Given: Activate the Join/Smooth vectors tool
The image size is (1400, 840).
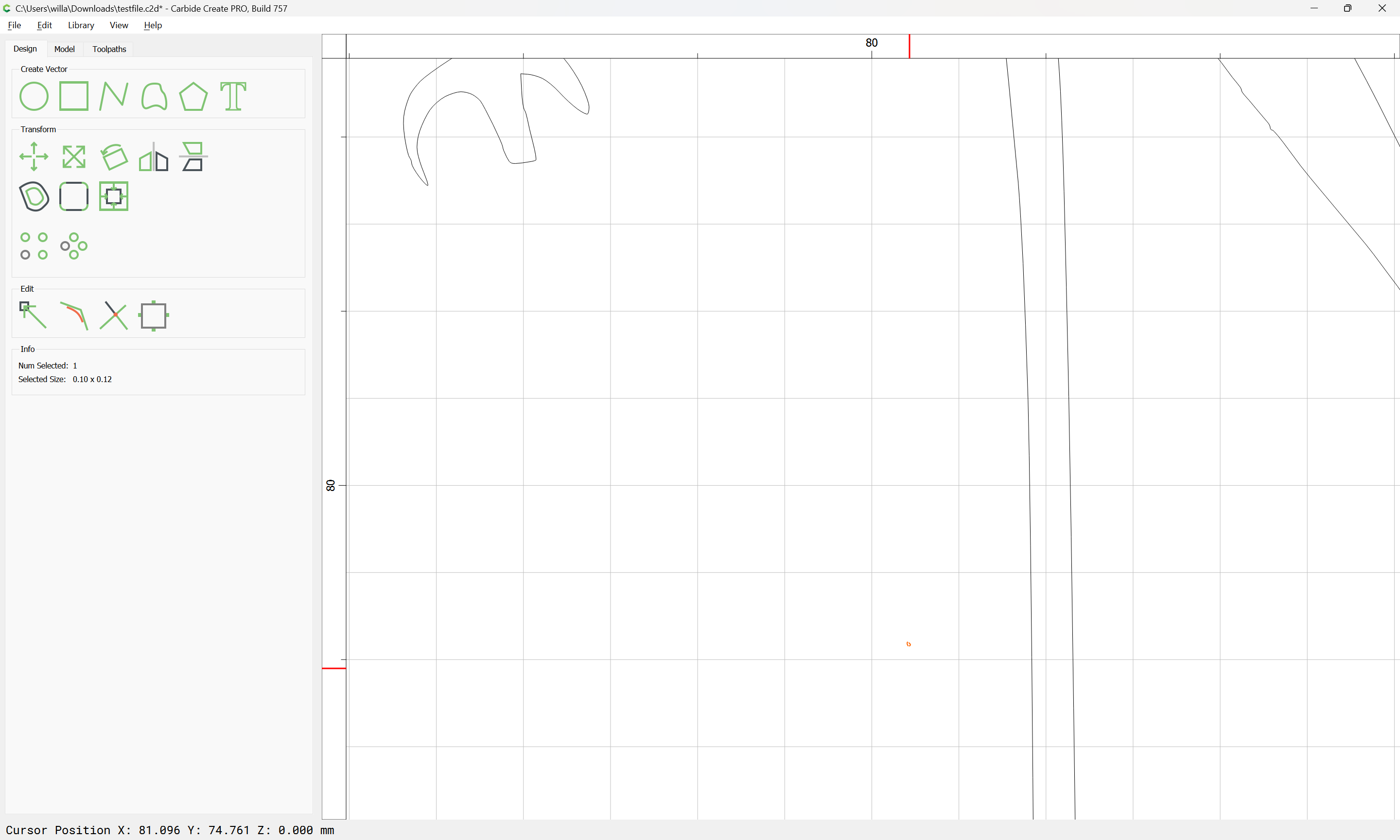Looking at the screenshot, I should coord(74,315).
